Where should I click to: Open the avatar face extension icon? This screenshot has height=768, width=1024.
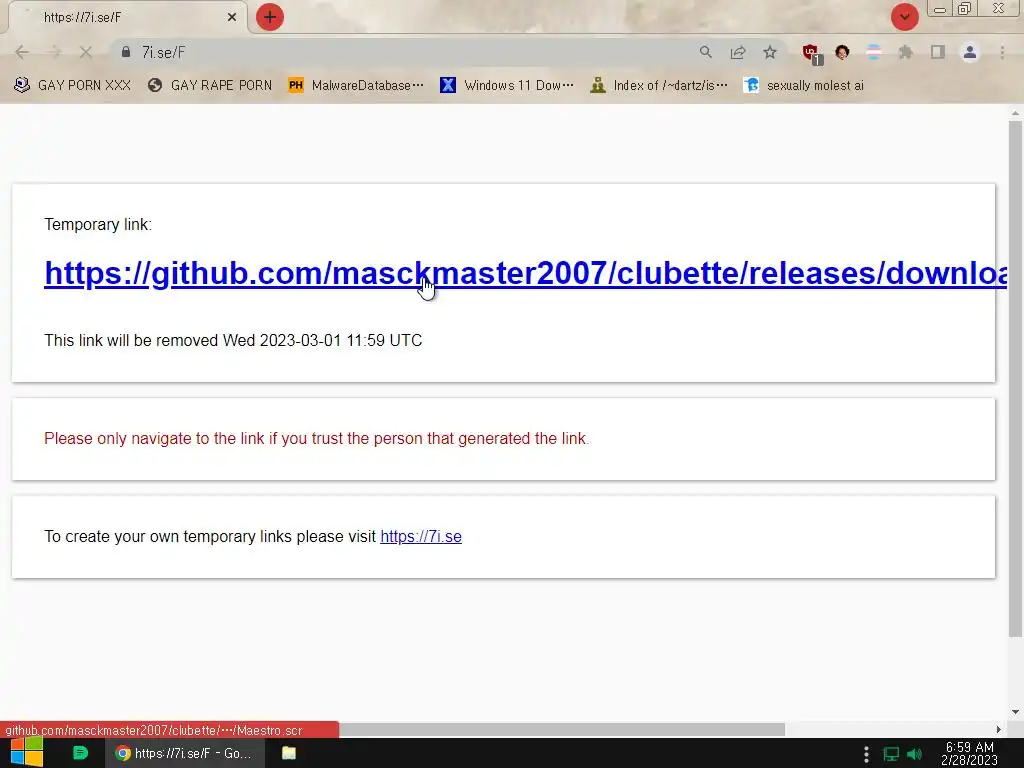842,52
